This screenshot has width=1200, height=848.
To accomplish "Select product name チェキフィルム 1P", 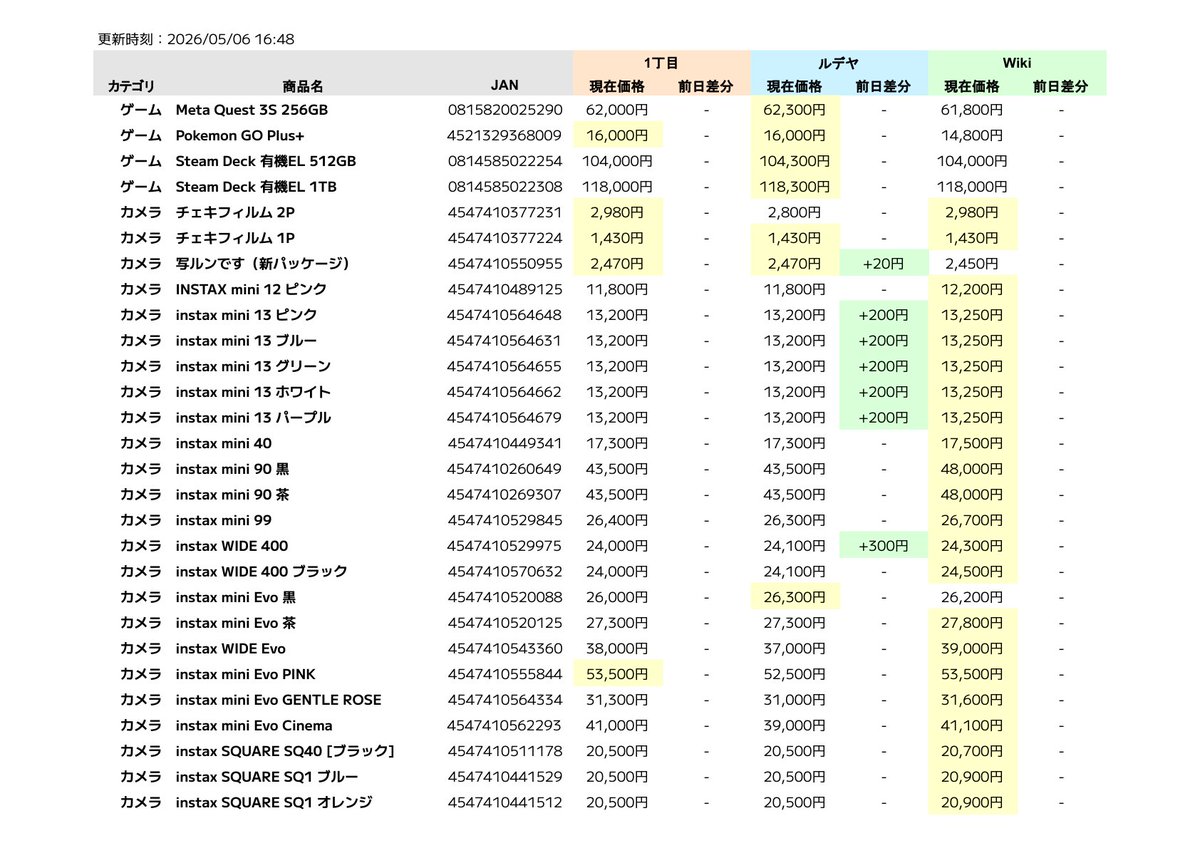I will (x=235, y=238).
